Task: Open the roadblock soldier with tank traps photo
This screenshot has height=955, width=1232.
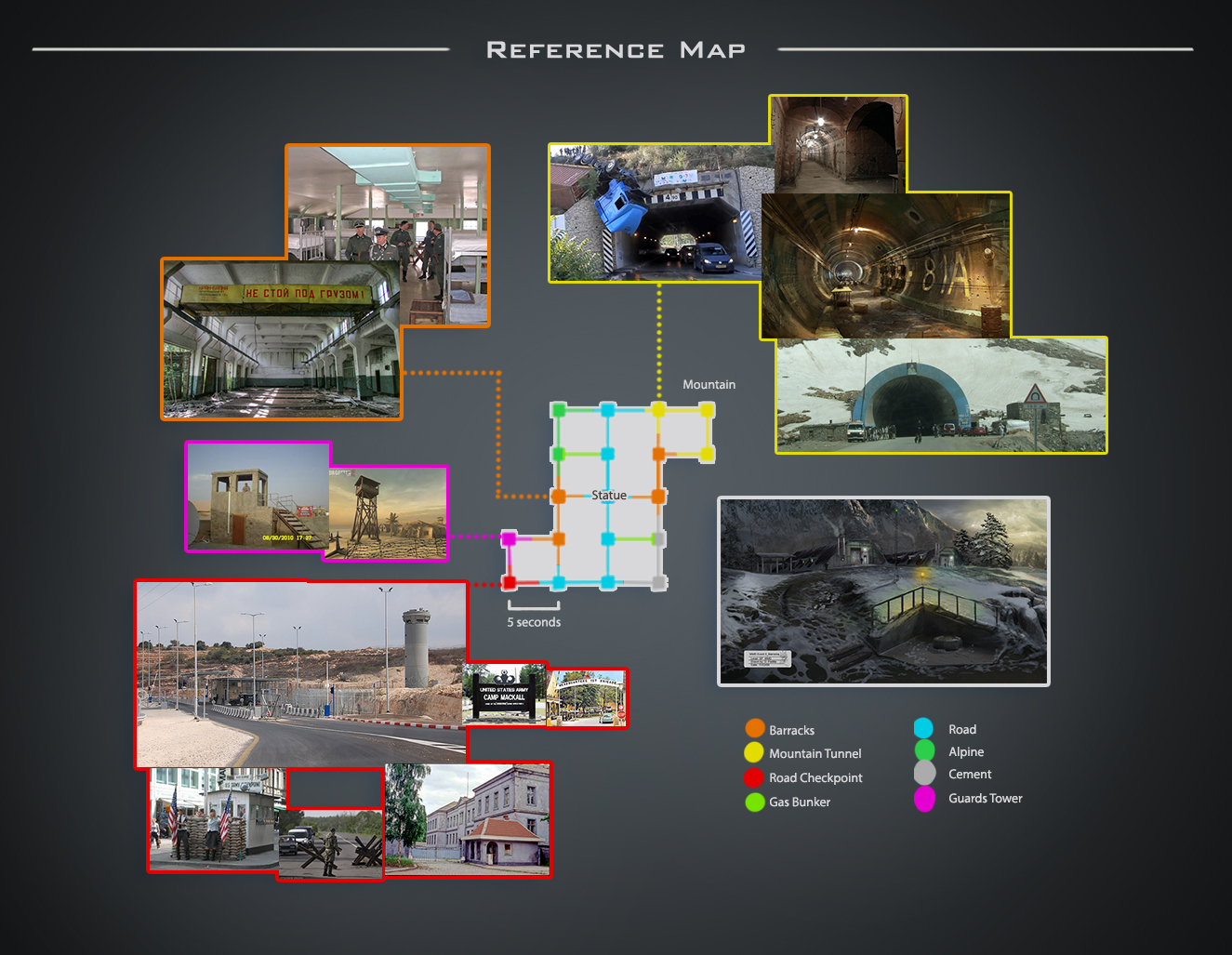Action: tap(330, 844)
